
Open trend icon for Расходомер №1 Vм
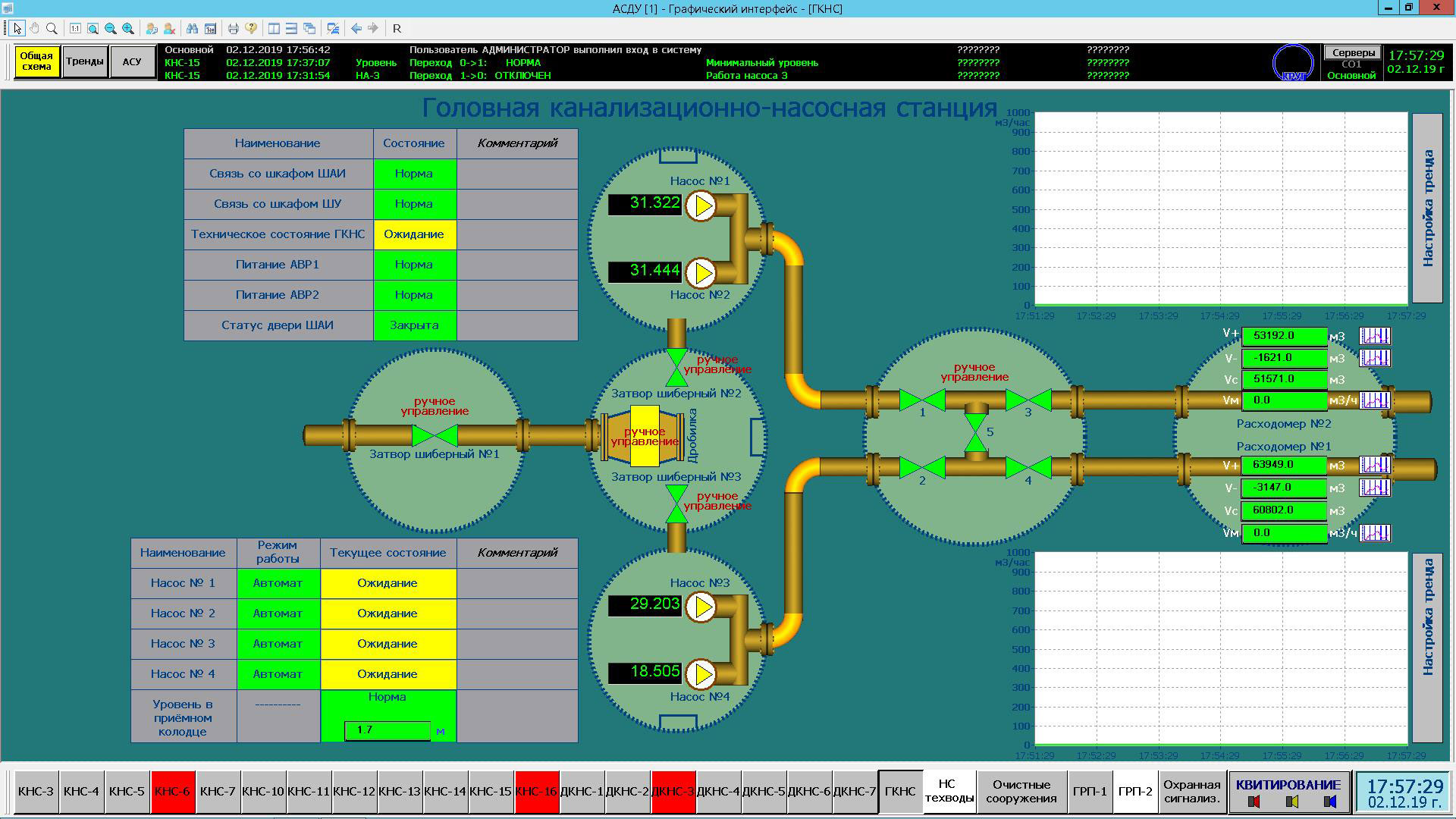point(1375,533)
